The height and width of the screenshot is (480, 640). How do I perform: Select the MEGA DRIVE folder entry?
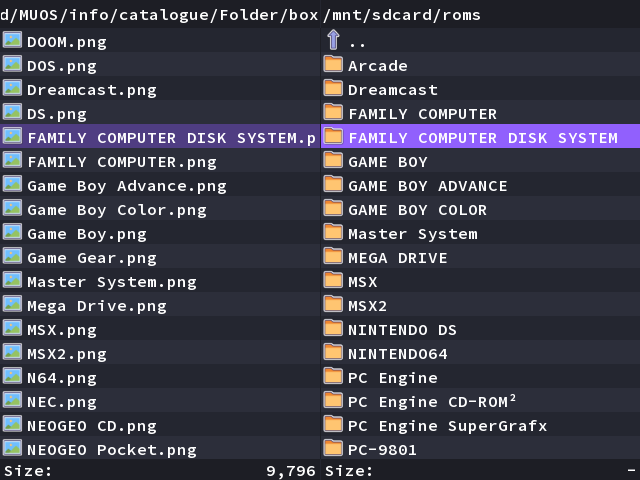click(x=480, y=256)
